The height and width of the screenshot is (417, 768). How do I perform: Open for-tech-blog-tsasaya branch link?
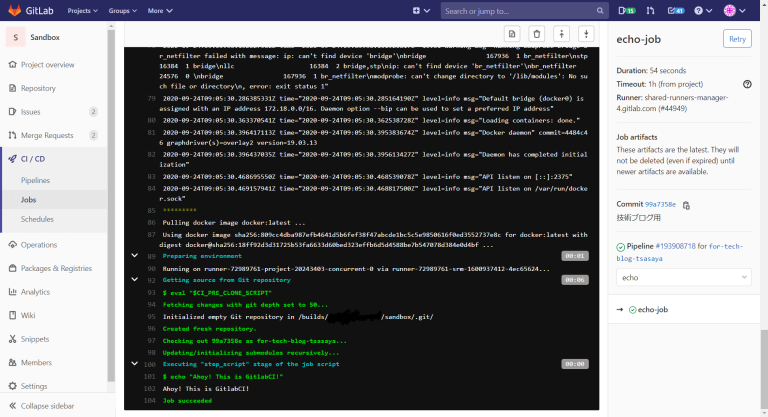coord(680,252)
